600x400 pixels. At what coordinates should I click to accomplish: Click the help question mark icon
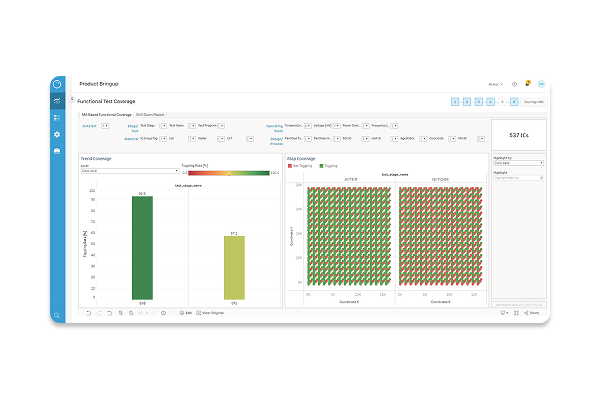click(x=514, y=84)
